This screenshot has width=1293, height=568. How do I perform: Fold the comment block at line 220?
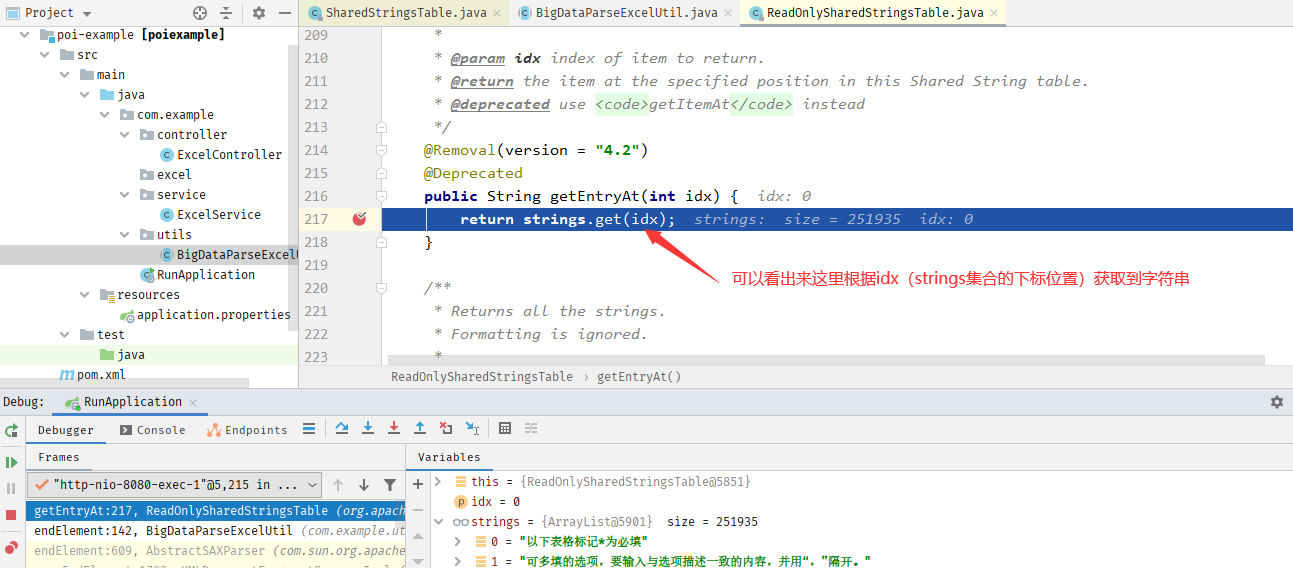381,288
